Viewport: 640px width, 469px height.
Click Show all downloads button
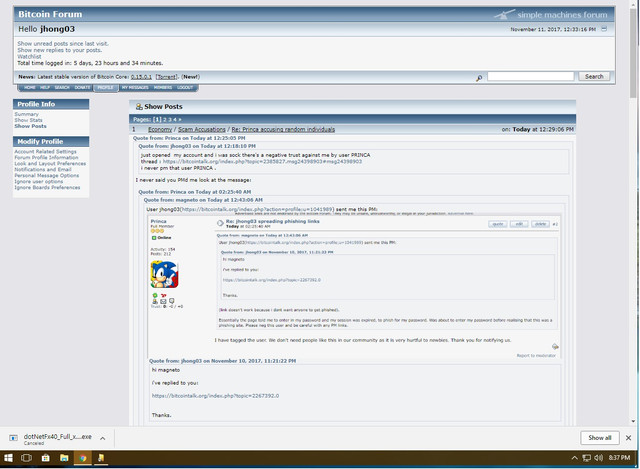coord(600,438)
